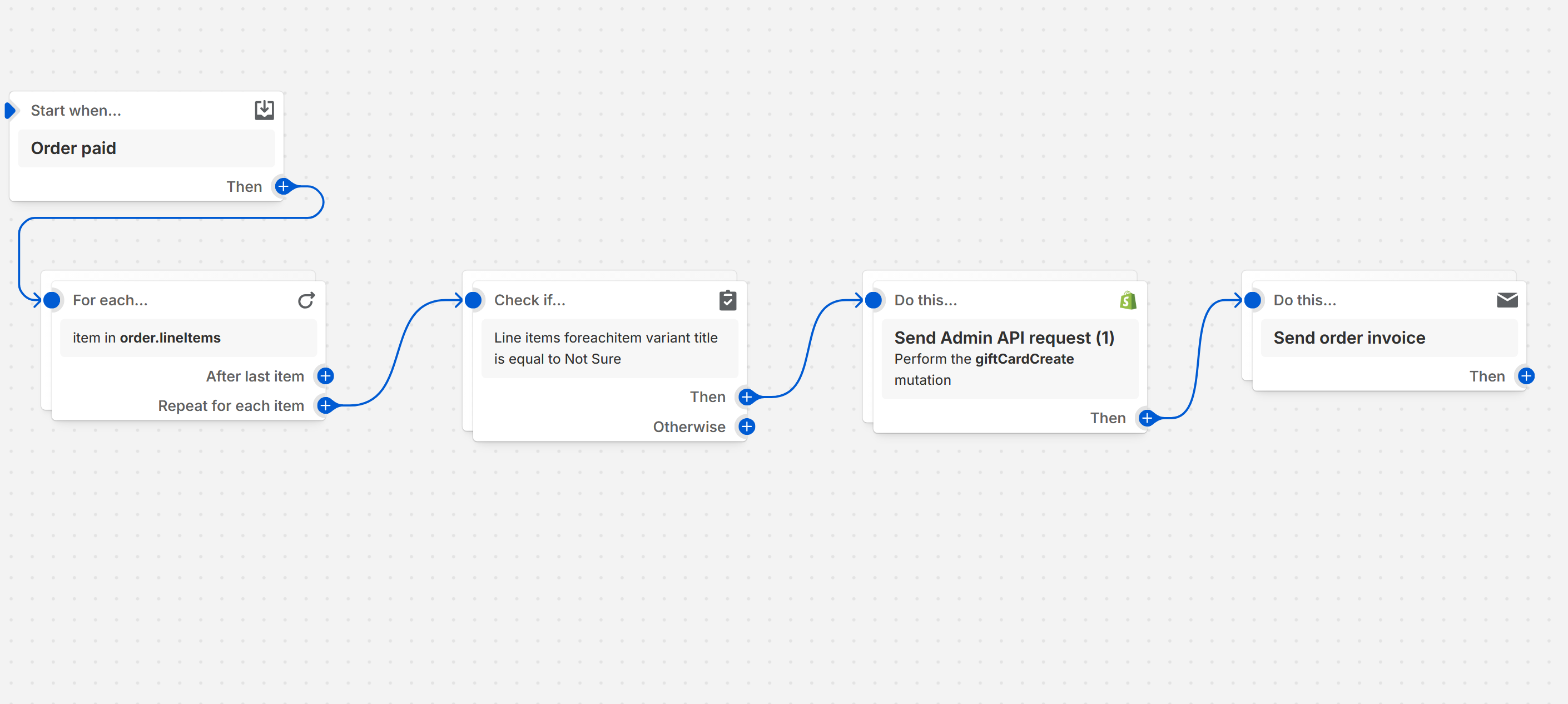Click the For each loop refresh icon
This screenshot has width=1568, height=704.
[x=306, y=300]
